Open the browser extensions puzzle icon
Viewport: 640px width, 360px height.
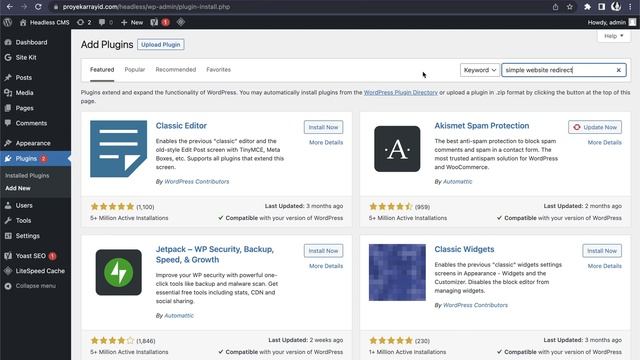click(x=587, y=7)
